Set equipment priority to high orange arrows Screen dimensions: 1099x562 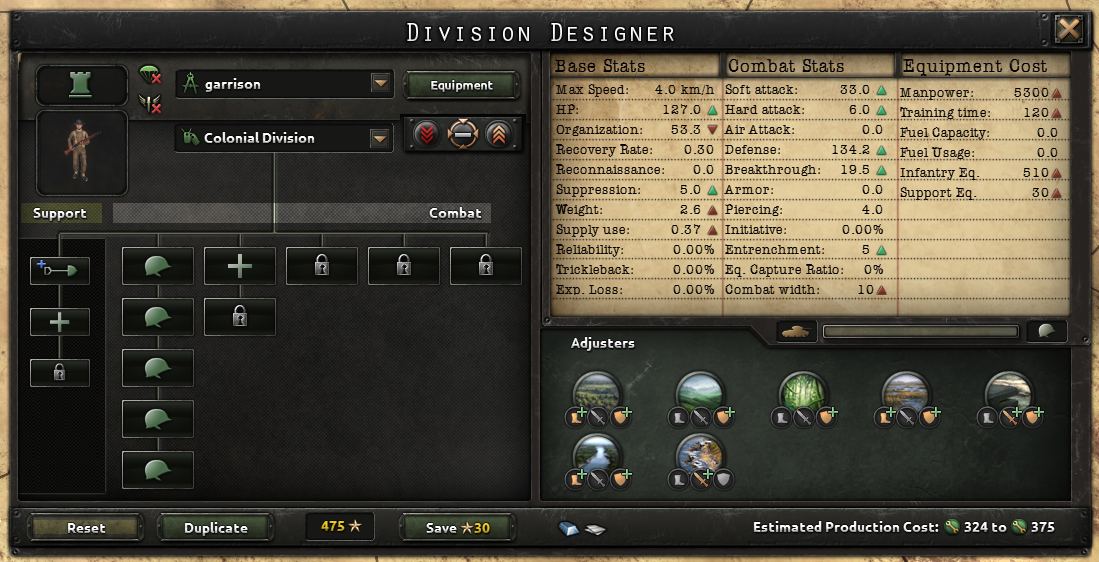tap(497, 134)
